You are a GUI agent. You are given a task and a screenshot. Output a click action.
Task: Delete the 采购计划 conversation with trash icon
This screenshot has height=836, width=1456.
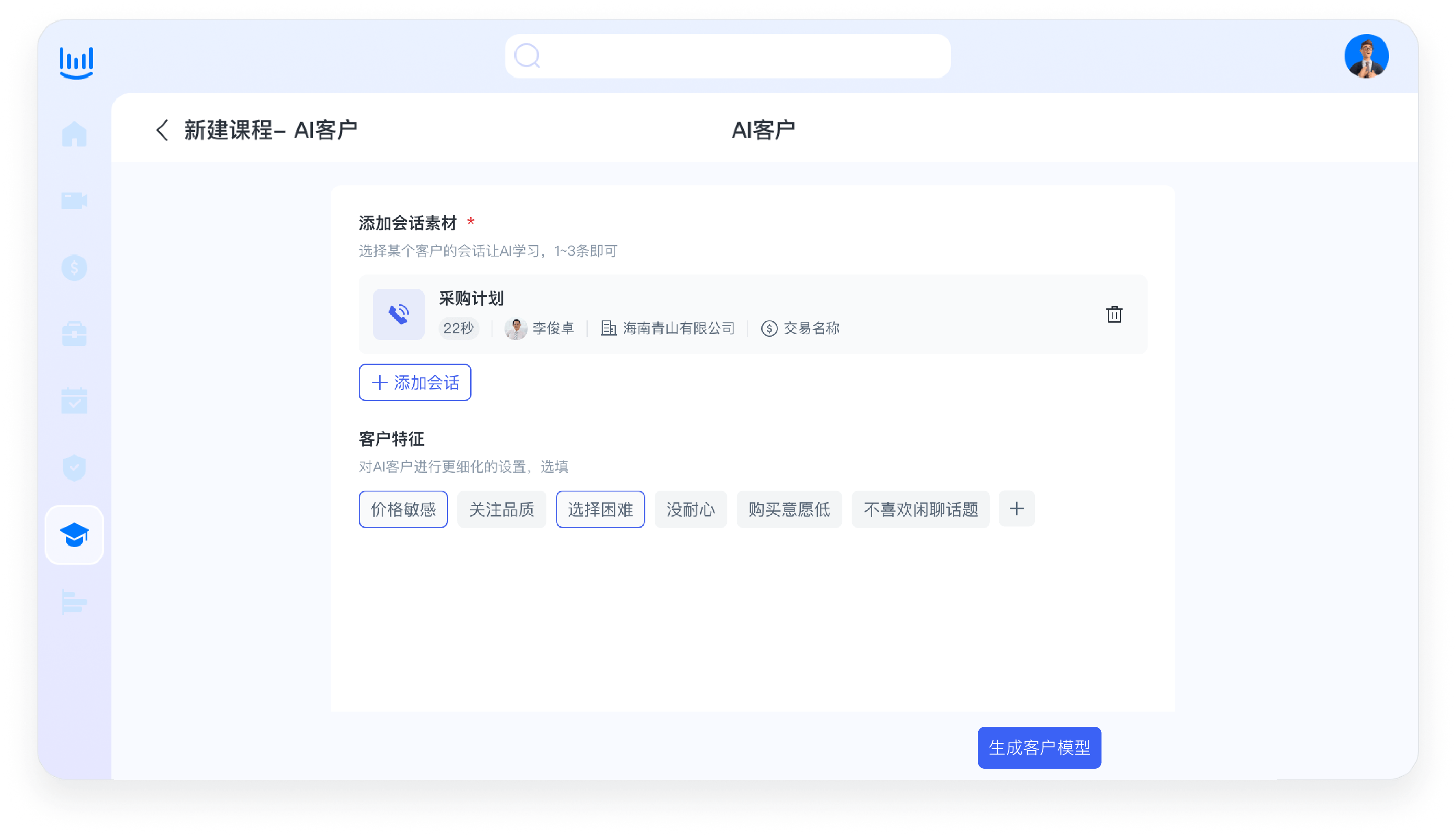[x=1114, y=314]
